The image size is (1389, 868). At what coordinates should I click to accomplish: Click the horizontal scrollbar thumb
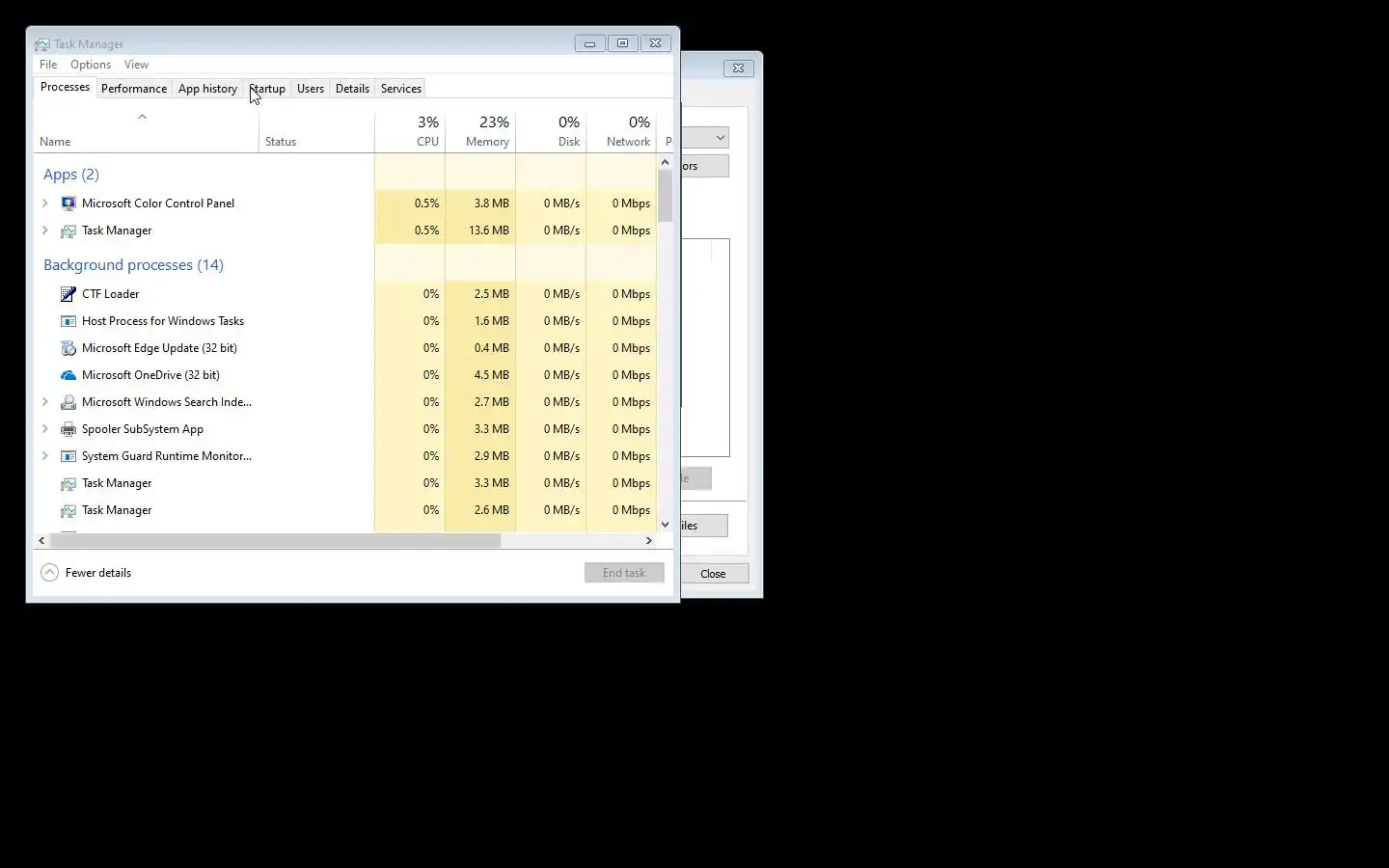[275, 541]
